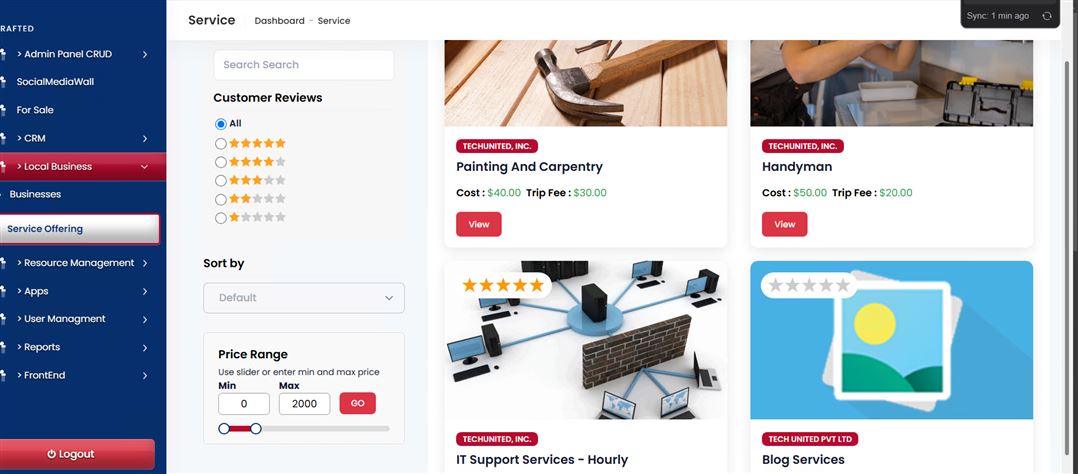Click the TECHUNITED, INC. tag above Handyman
Image resolution: width=1078 pixels, height=474 pixels.
[802, 146]
